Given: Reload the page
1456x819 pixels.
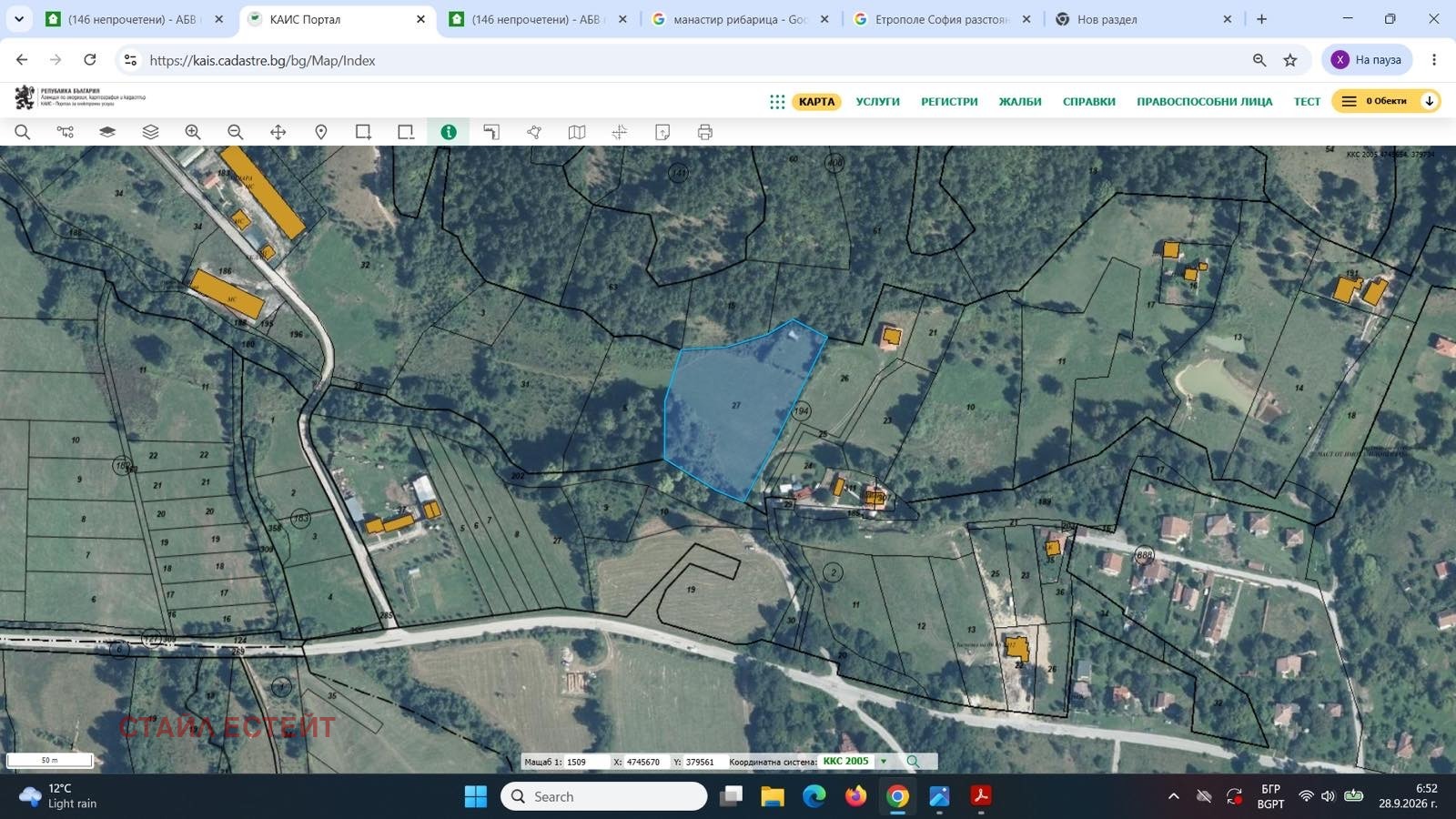Looking at the screenshot, I should click(90, 60).
